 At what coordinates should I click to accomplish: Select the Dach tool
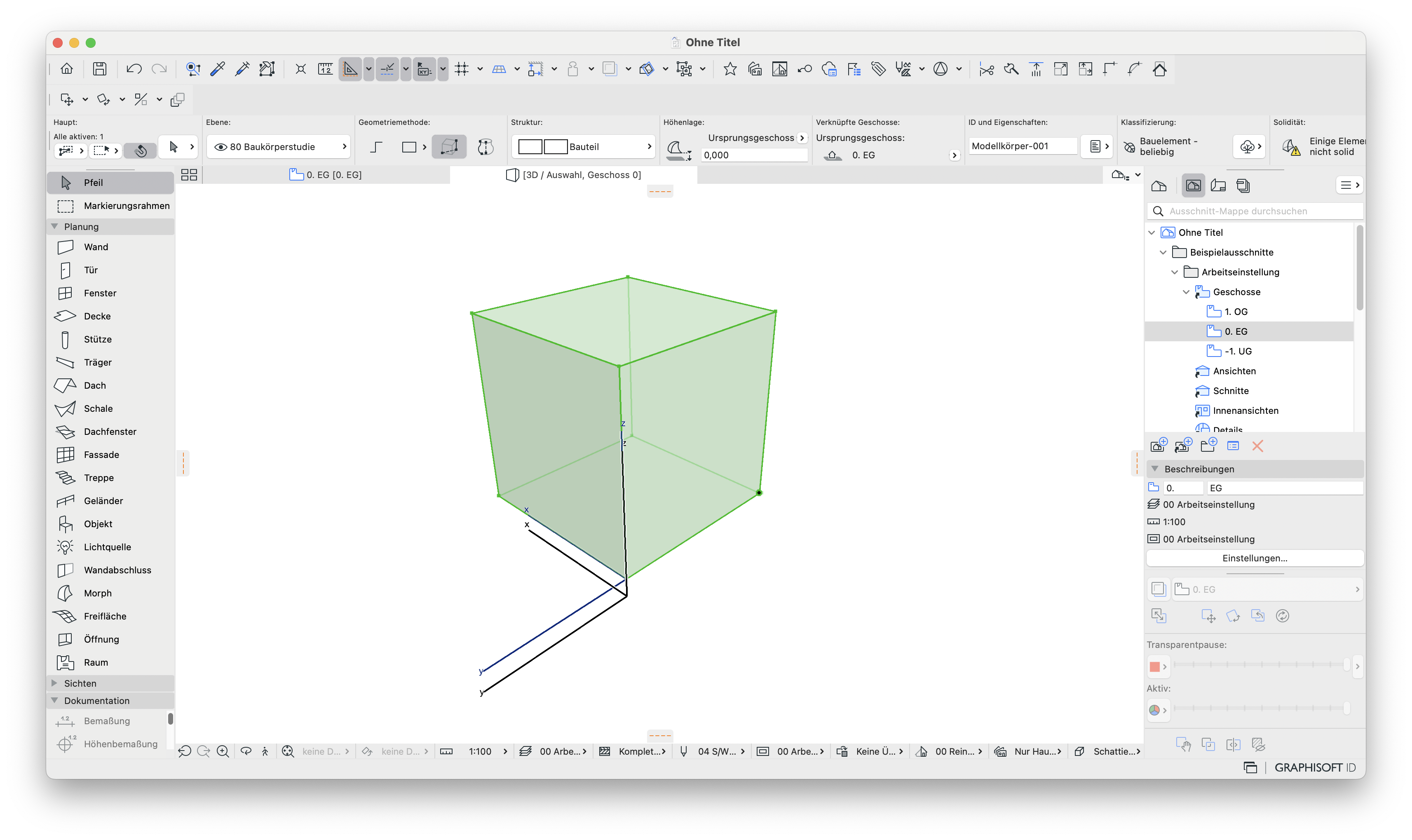tap(110, 385)
